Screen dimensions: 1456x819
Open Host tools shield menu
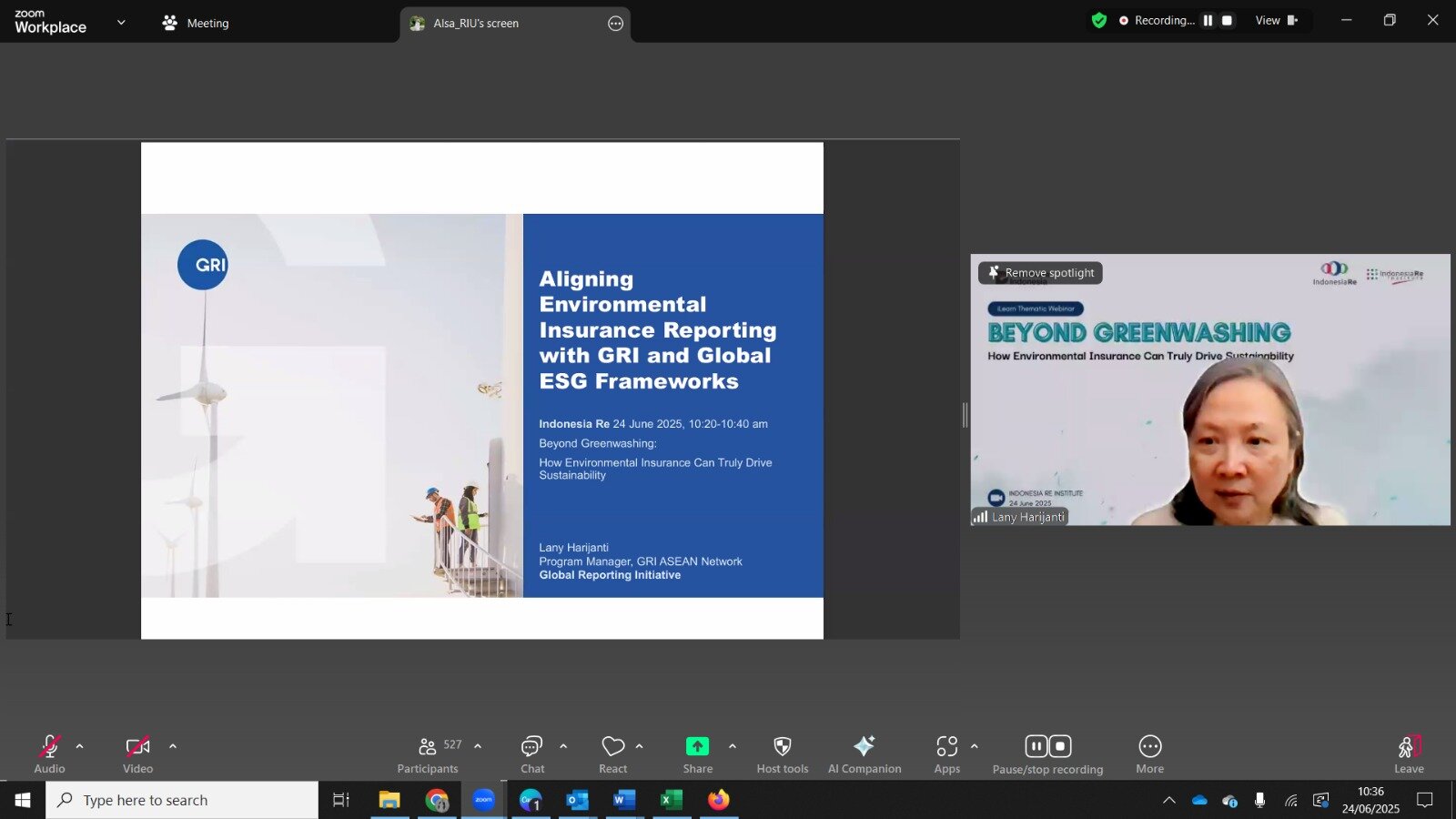(783, 754)
